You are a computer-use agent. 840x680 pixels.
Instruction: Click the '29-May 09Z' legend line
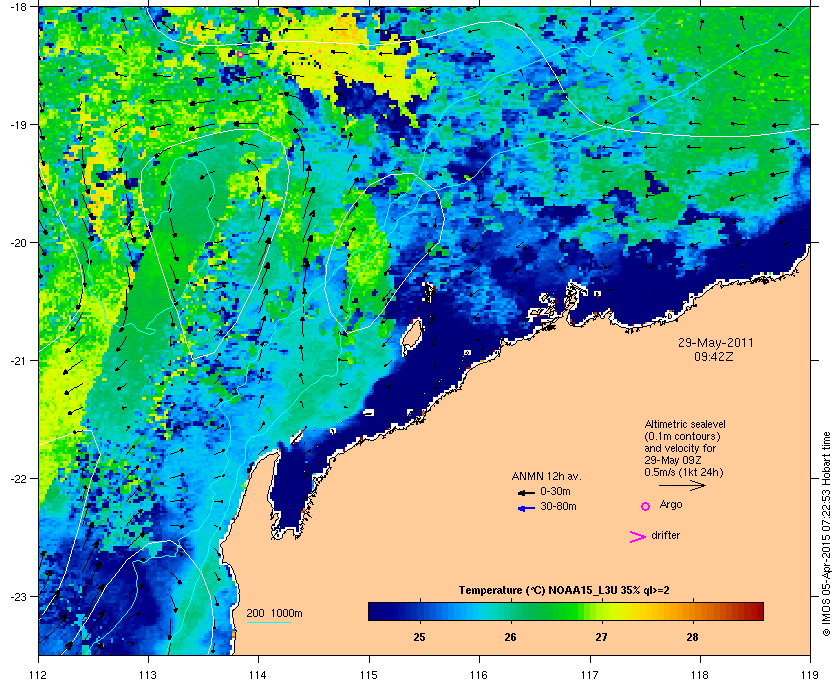(673, 460)
